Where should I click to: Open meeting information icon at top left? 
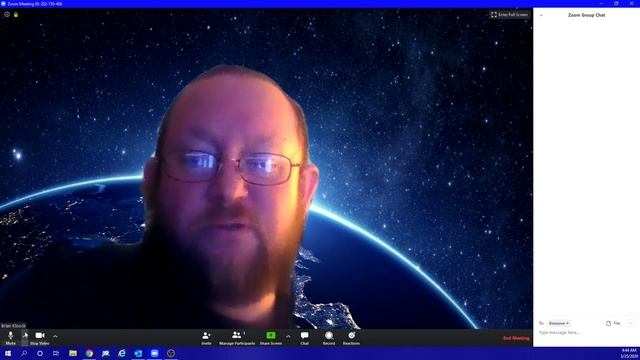pyautogui.click(x=7, y=14)
